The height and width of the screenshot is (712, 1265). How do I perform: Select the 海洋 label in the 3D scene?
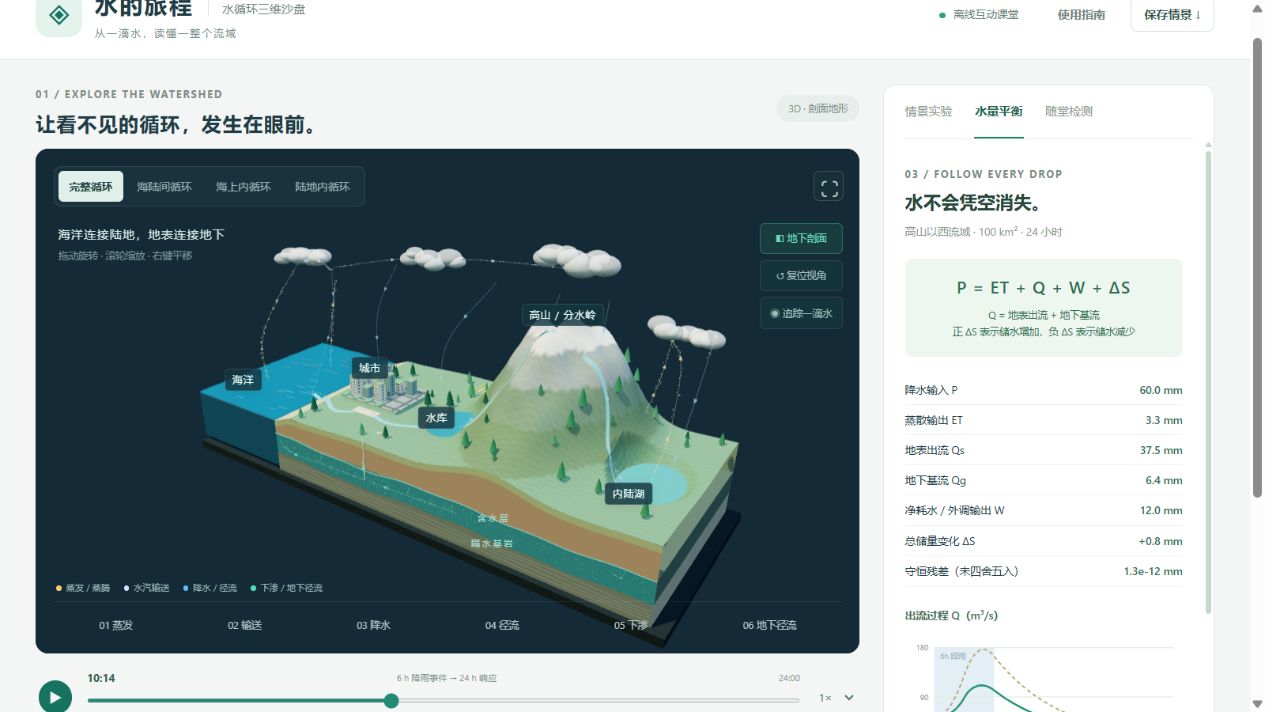pos(243,380)
